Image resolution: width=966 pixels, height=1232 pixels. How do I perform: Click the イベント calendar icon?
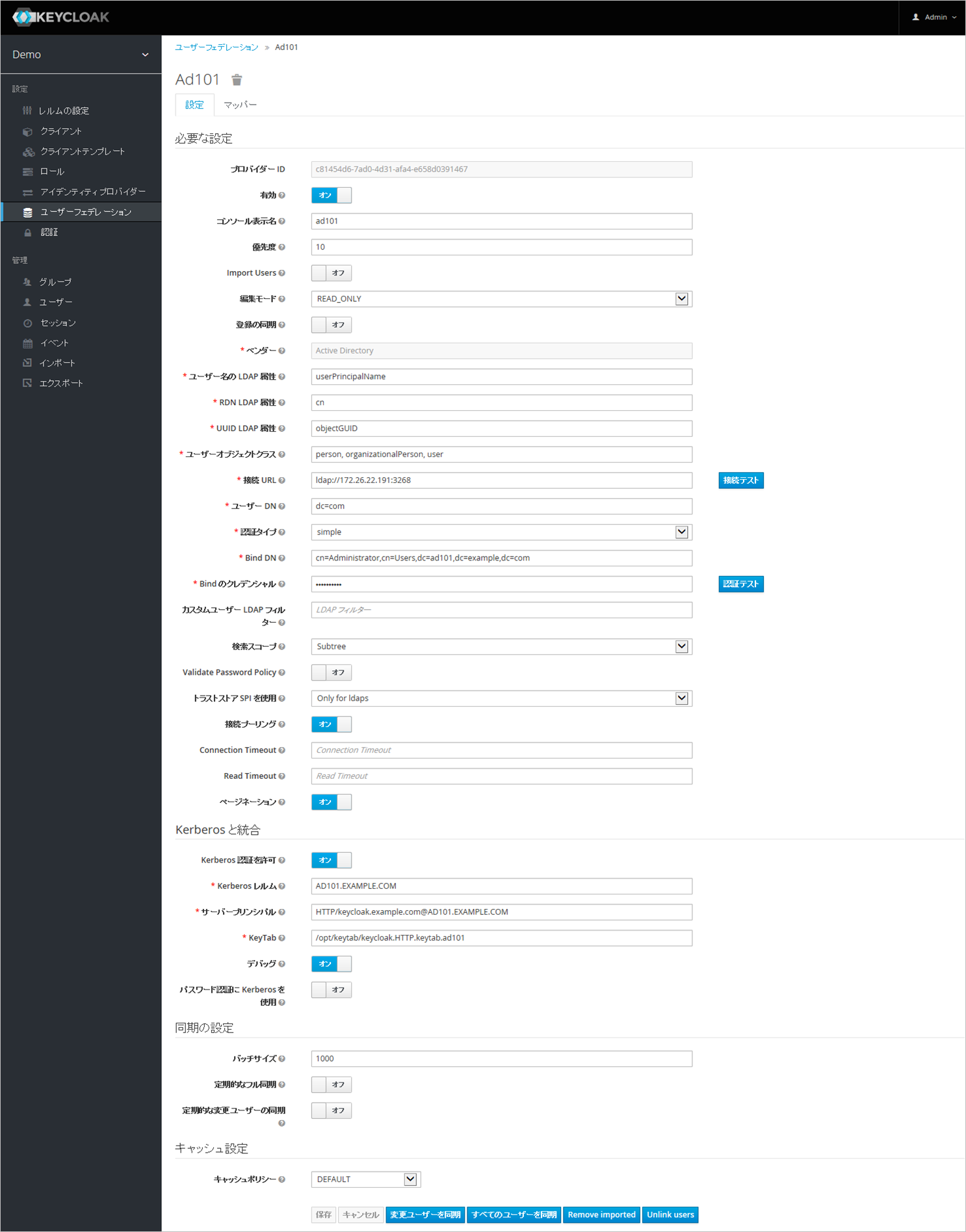click(27, 343)
